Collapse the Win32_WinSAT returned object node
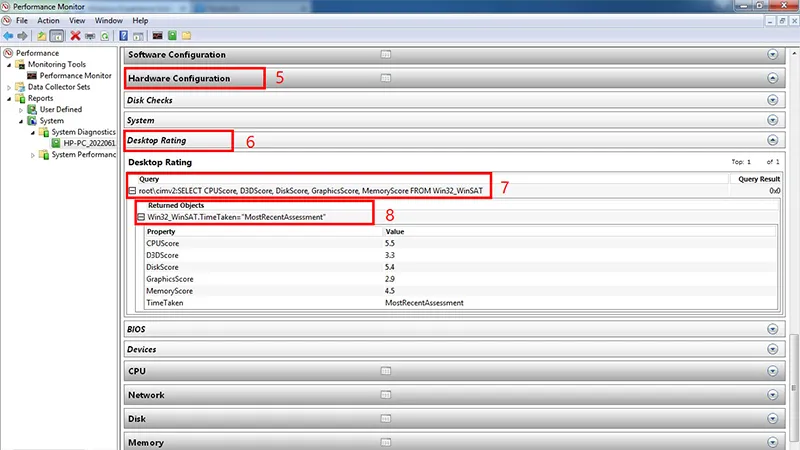Viewport: 800px width, 450px height. pos(141,216)
